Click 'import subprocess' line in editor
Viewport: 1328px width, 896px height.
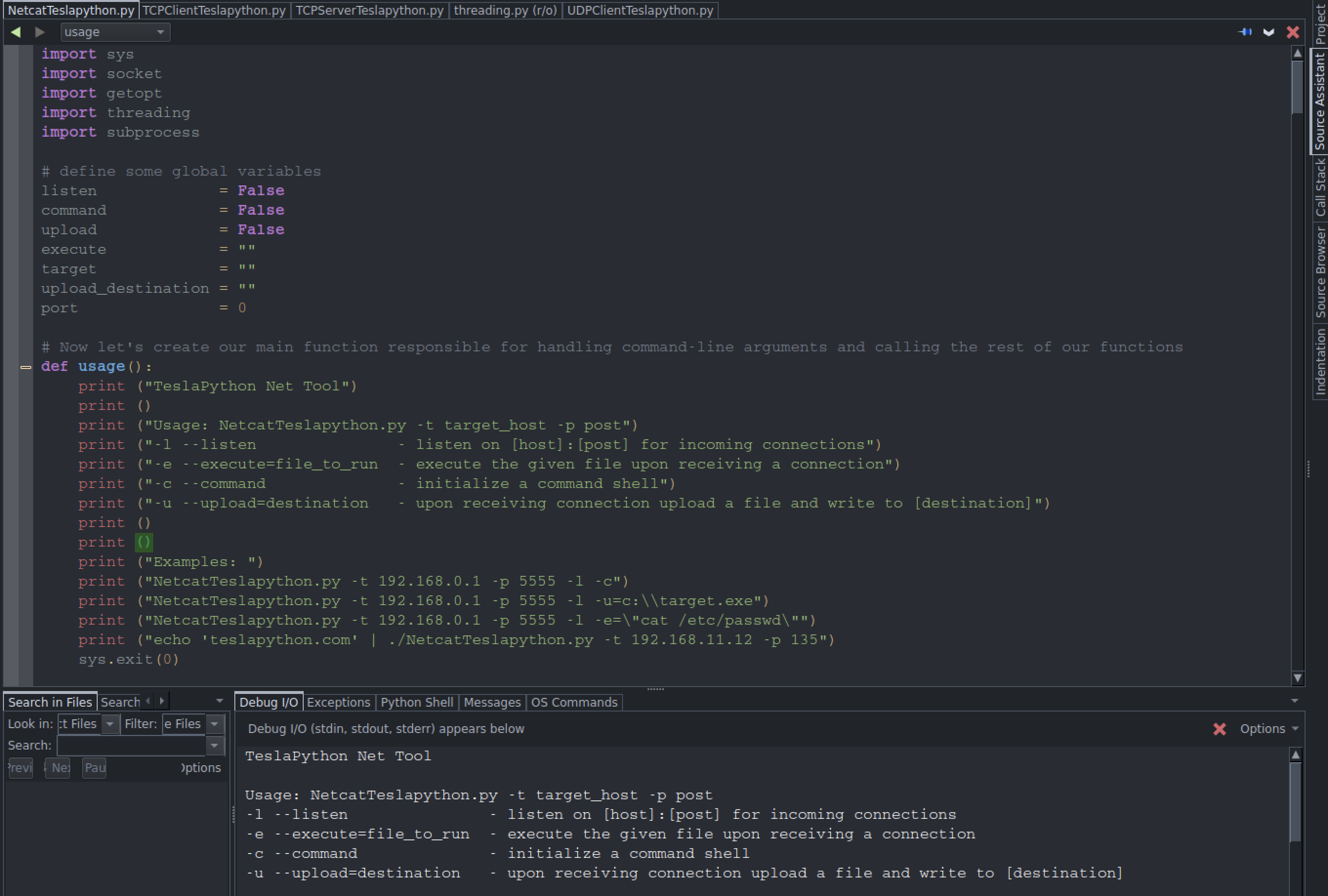pyautogui.click(x=120, y=132)
